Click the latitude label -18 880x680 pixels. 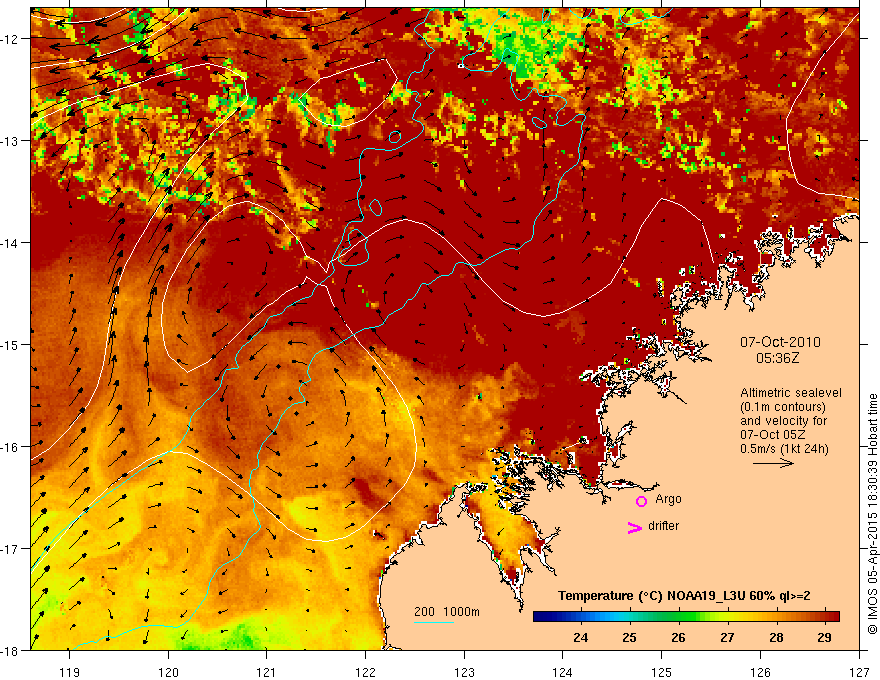click(x=11, y=650)
